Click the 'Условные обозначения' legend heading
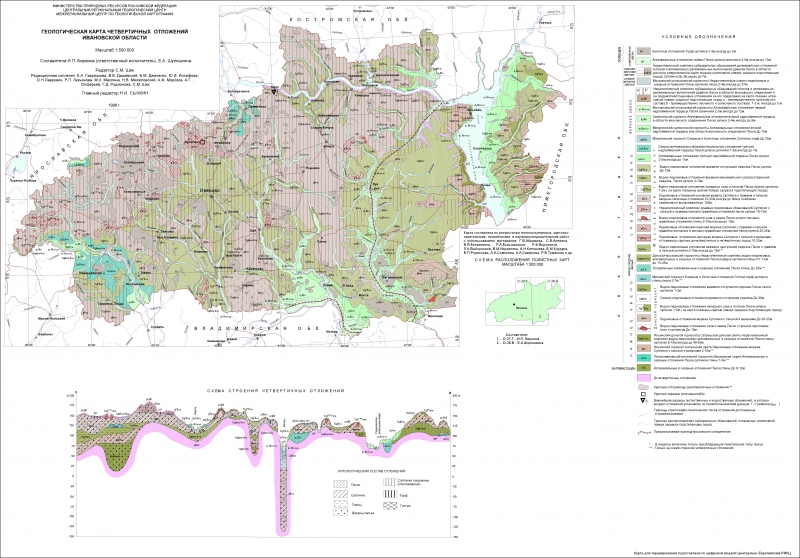The height and width of the screenshot is (558, 800). pos(698,37)
